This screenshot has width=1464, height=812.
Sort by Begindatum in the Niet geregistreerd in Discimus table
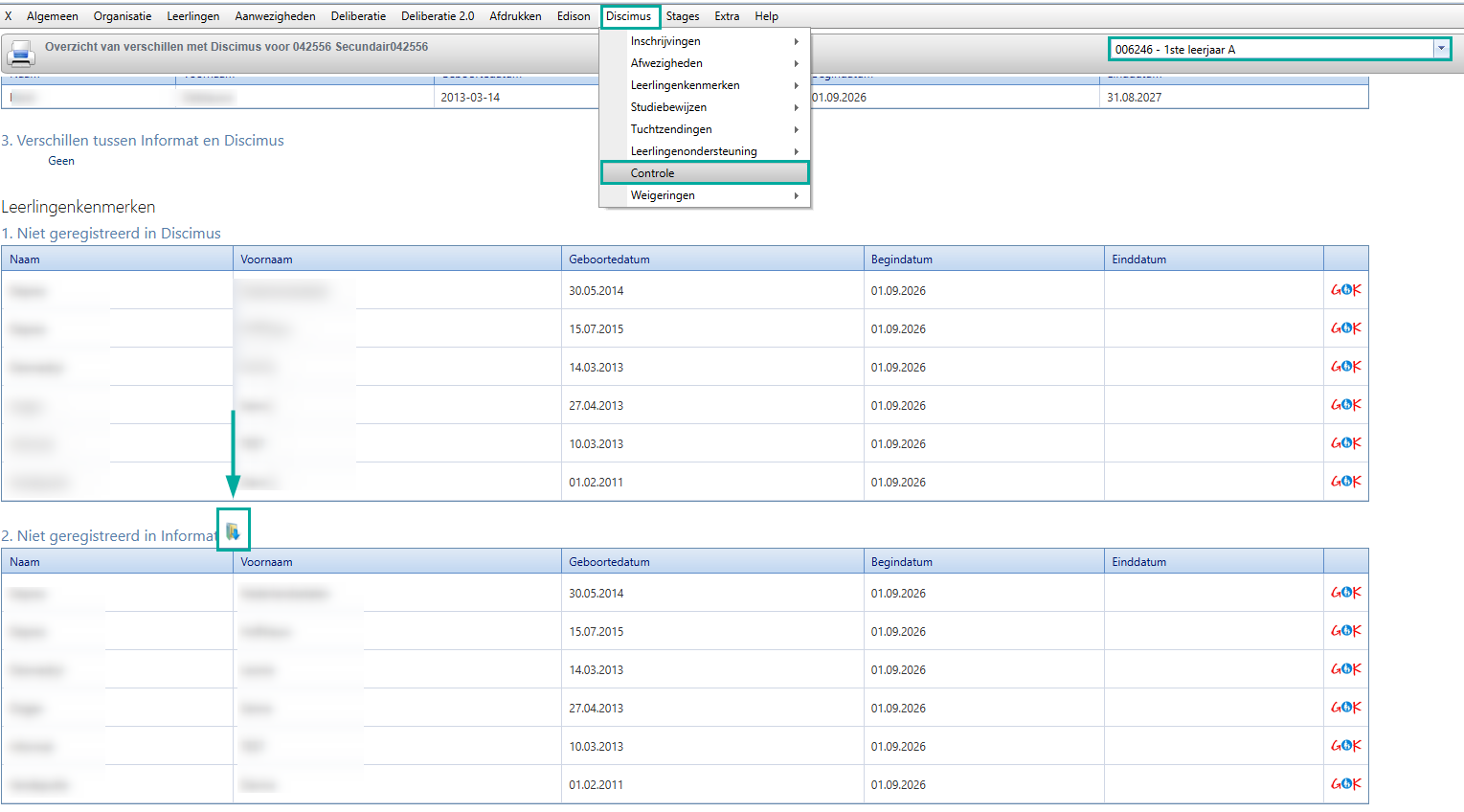tap(984, 259)
